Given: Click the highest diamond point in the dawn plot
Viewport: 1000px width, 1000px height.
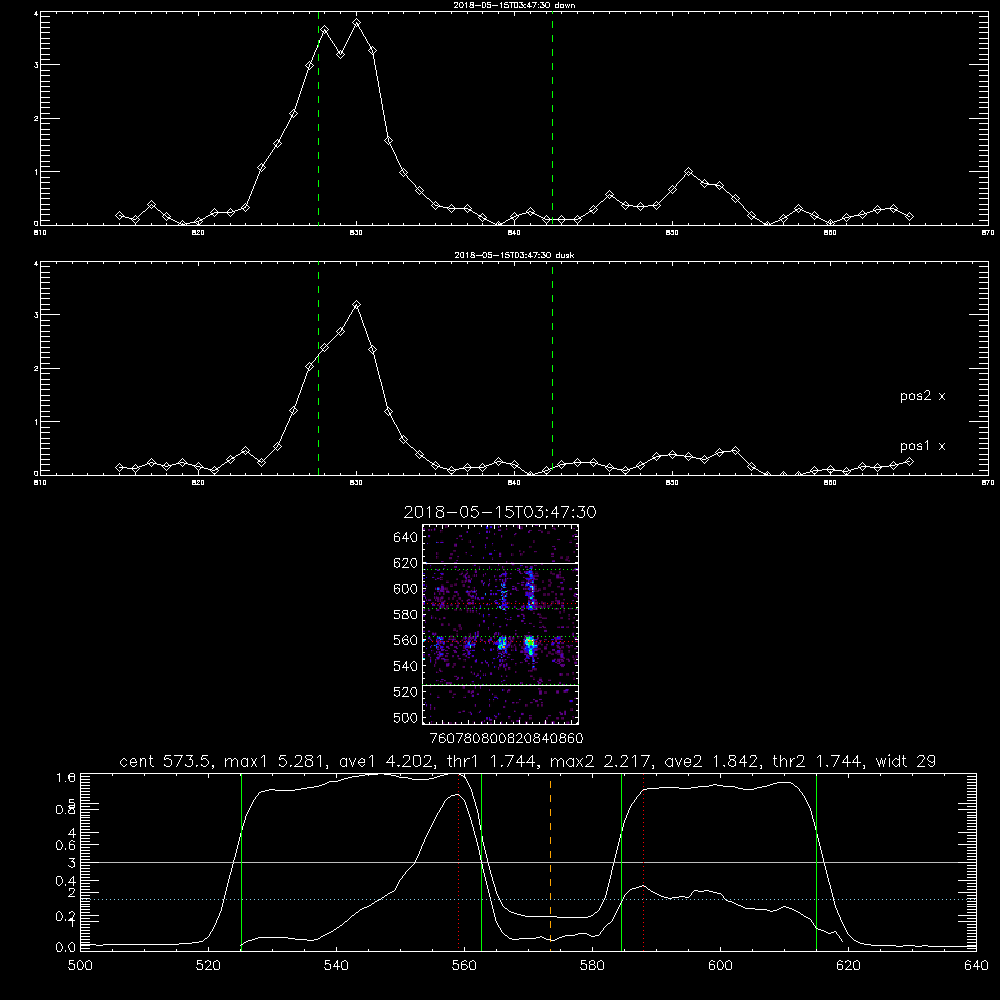Looking at the screenshot, I should coord(357,23).
